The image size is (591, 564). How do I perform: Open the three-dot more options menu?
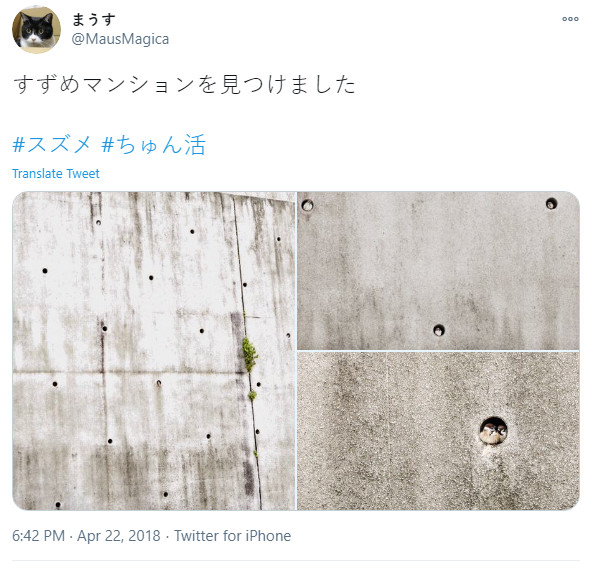coord(570,19)
